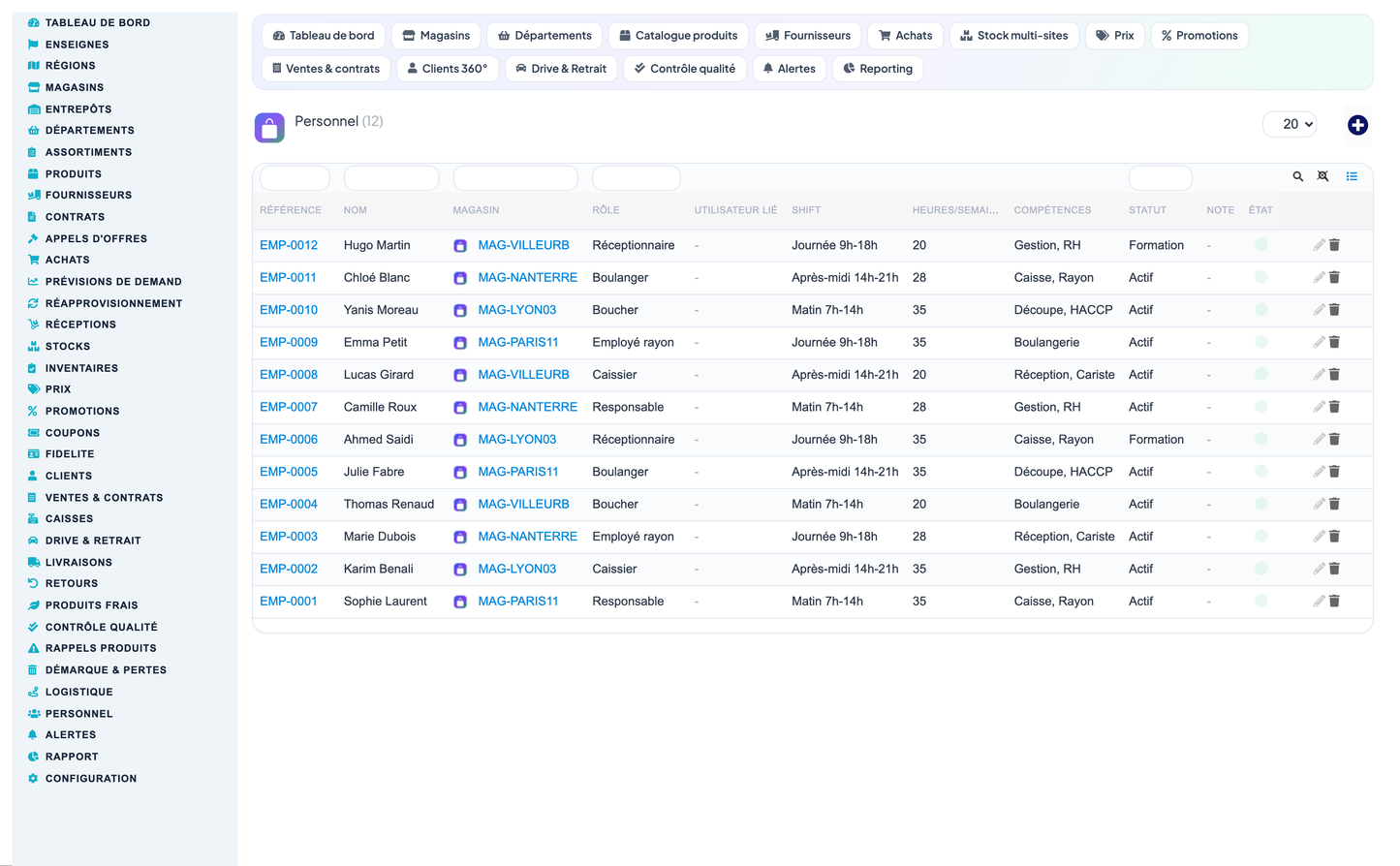Image resolution: width=1400 pixels, height=866 pixels.
Task: Click the search magnifier icon in filter row
Action: click(x=1297, y=176)
